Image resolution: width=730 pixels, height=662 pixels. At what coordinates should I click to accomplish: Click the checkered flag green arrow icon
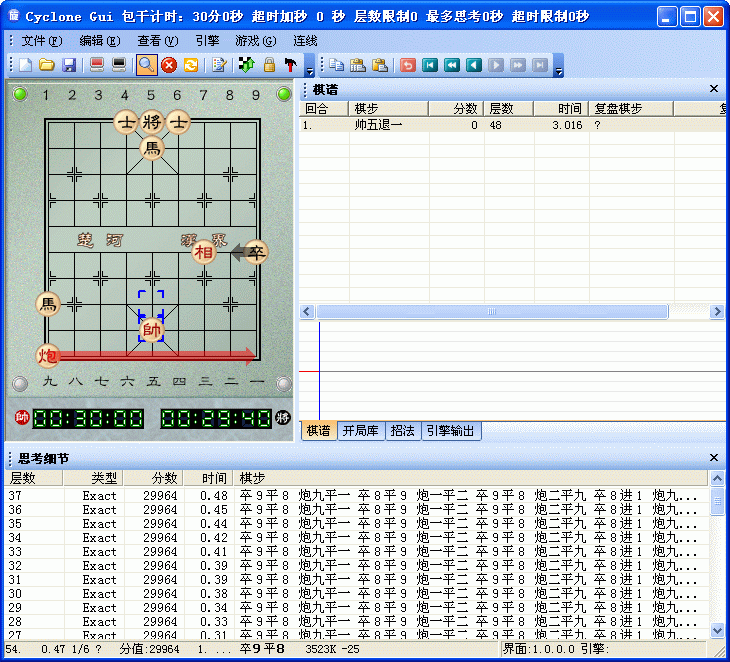click(246, 65)
